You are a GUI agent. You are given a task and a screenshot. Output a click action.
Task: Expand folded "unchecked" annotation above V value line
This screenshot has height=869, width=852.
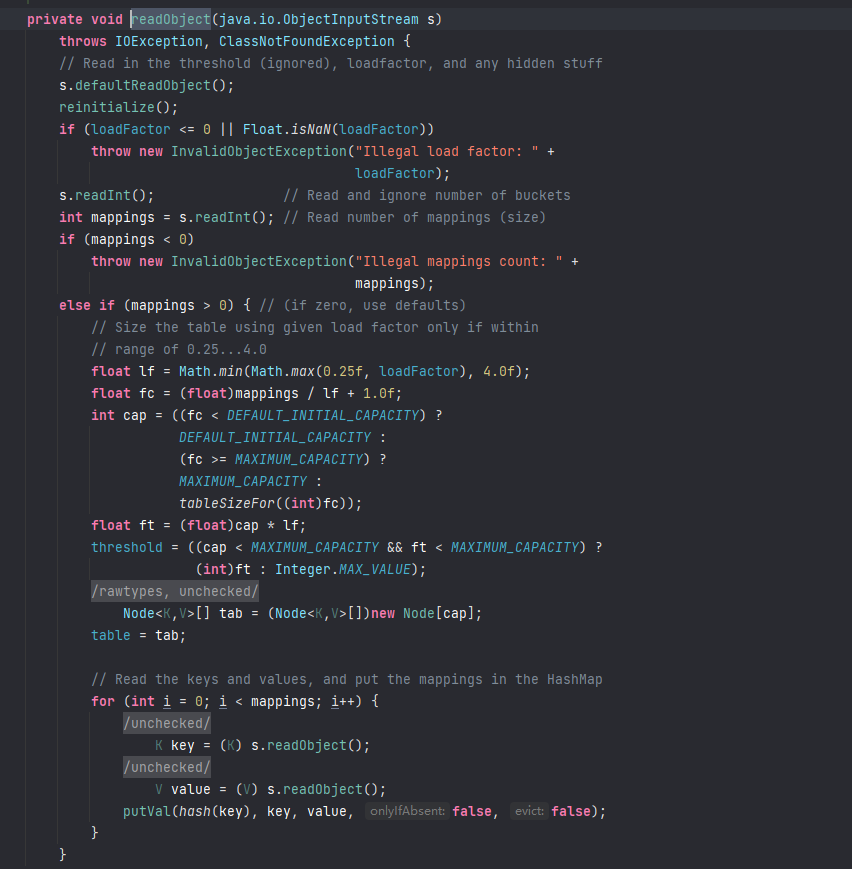pyautogui.click(x=167, y=767)
